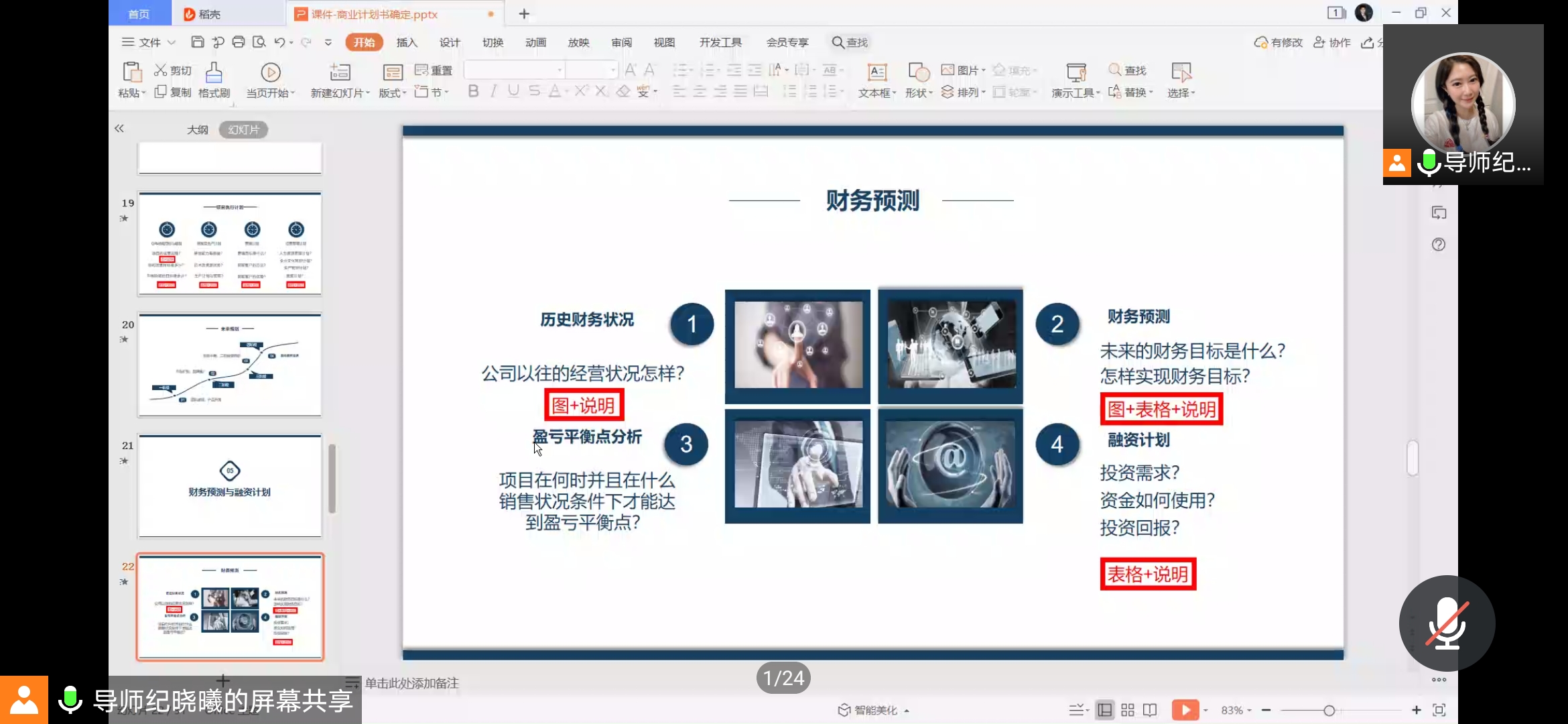Viewport: 1568px width, 724px height.
Task: Switch to Outline (大纲) view
Action: [197, 129]
